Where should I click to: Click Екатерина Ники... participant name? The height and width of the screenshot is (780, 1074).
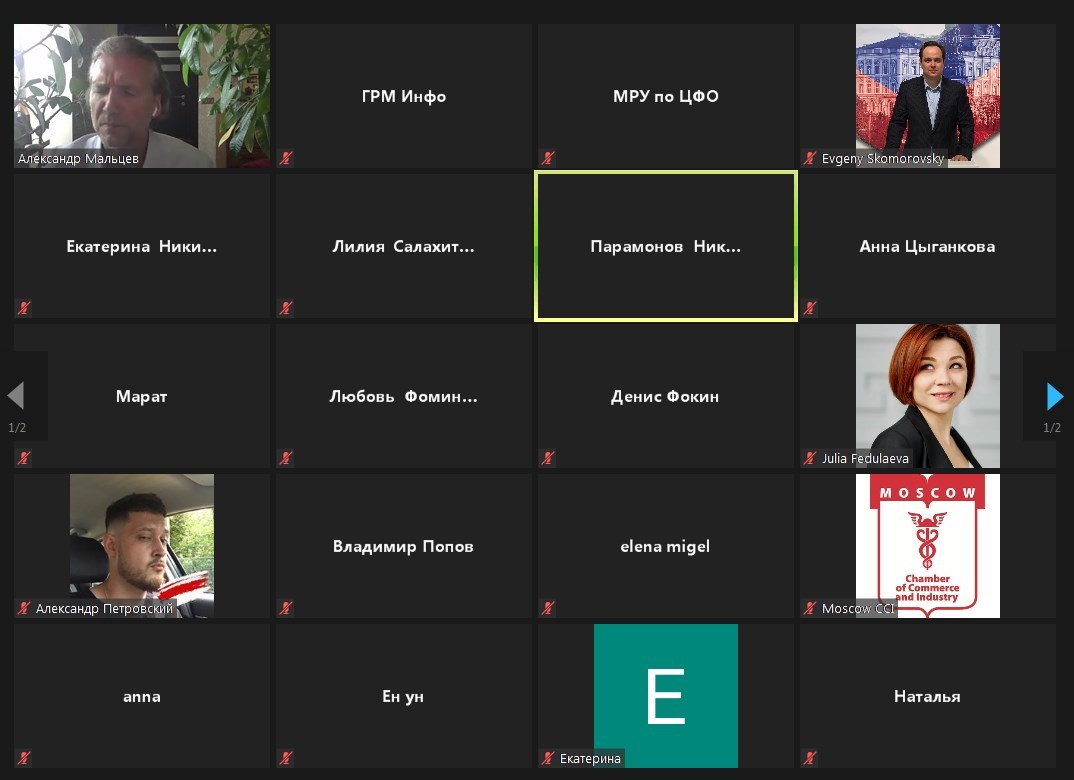coord(142,247)
